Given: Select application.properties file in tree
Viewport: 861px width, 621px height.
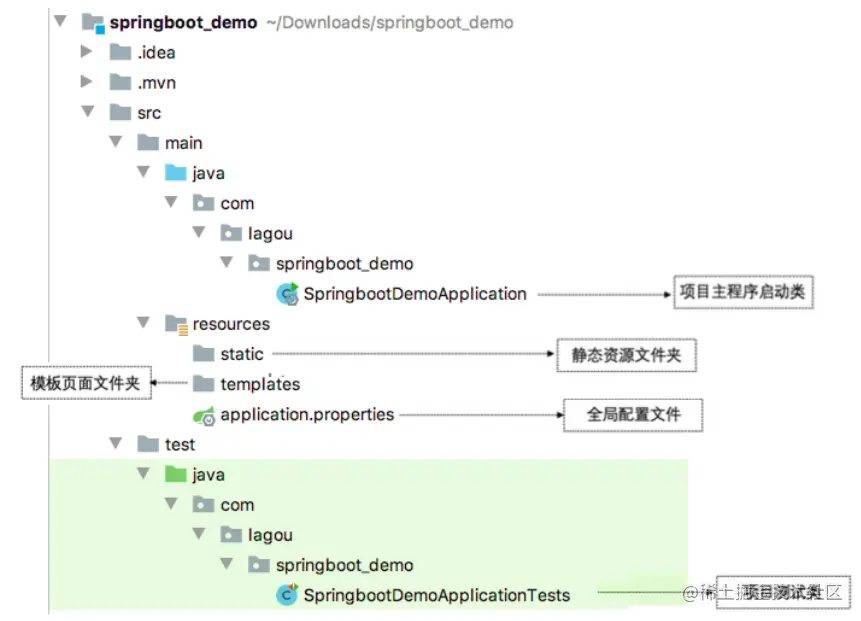Looking at the screenshot, I should 294,415.
